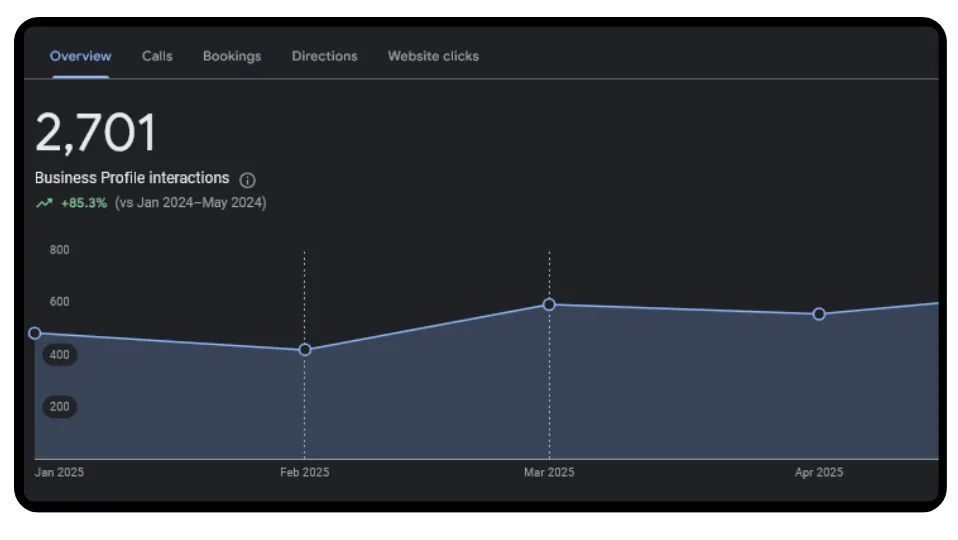Click the Jan 2025 x-axis label
This screenshot has height=540, width=958.
point(59,472)
